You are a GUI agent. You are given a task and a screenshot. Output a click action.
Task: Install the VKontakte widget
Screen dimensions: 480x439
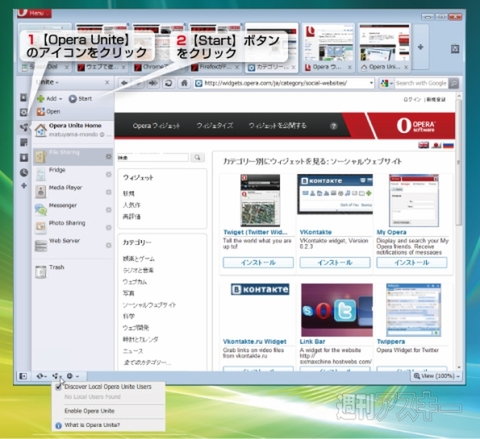point(335,262)
